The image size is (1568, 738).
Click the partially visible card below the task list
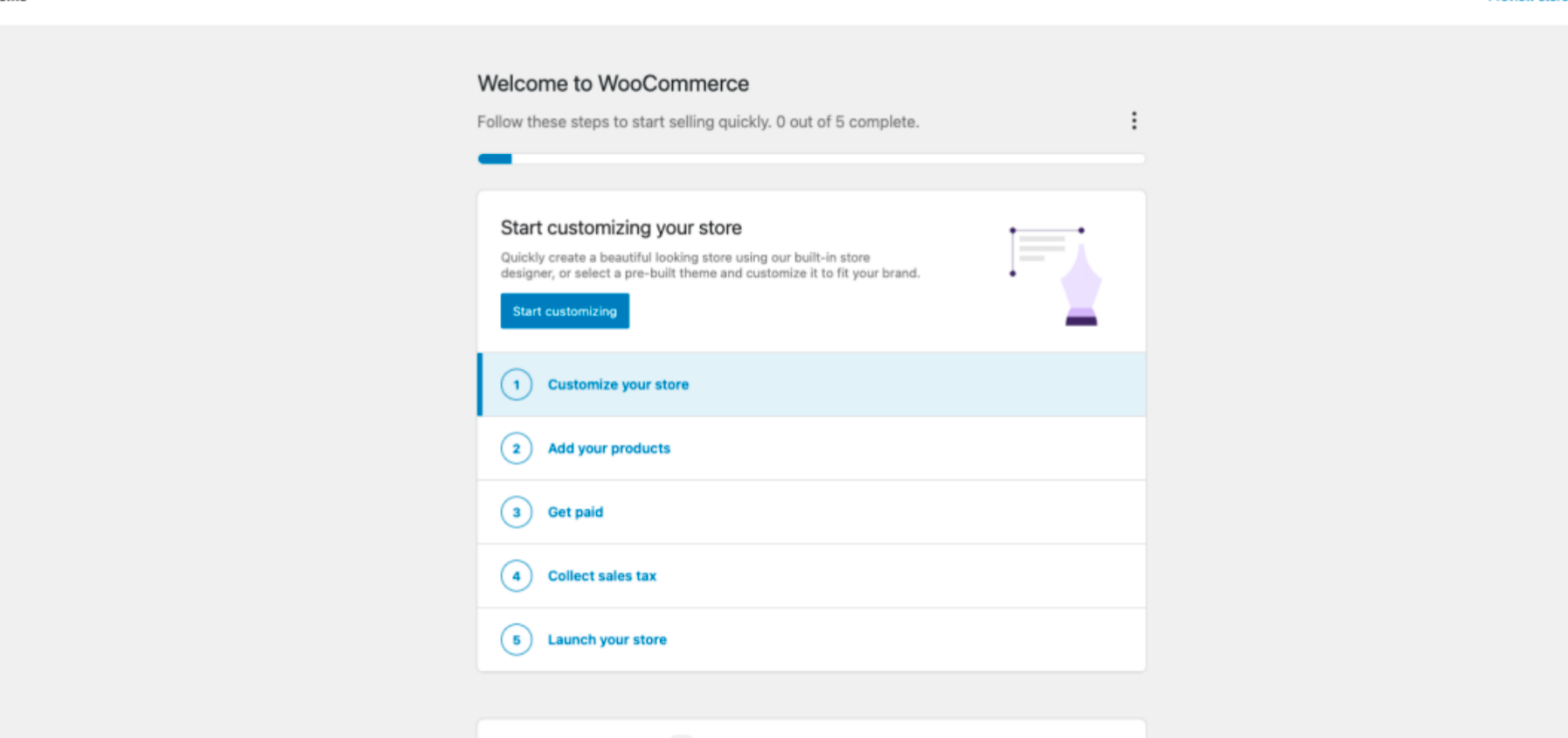click(x=810, y=728)
